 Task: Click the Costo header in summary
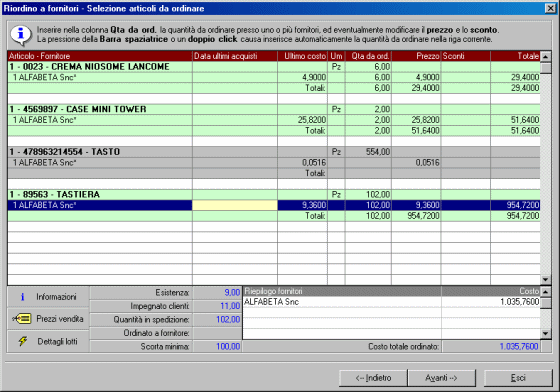491,291
